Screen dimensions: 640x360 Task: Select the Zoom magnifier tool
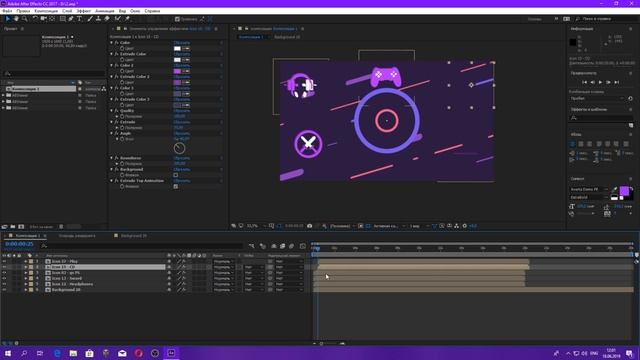24,19
